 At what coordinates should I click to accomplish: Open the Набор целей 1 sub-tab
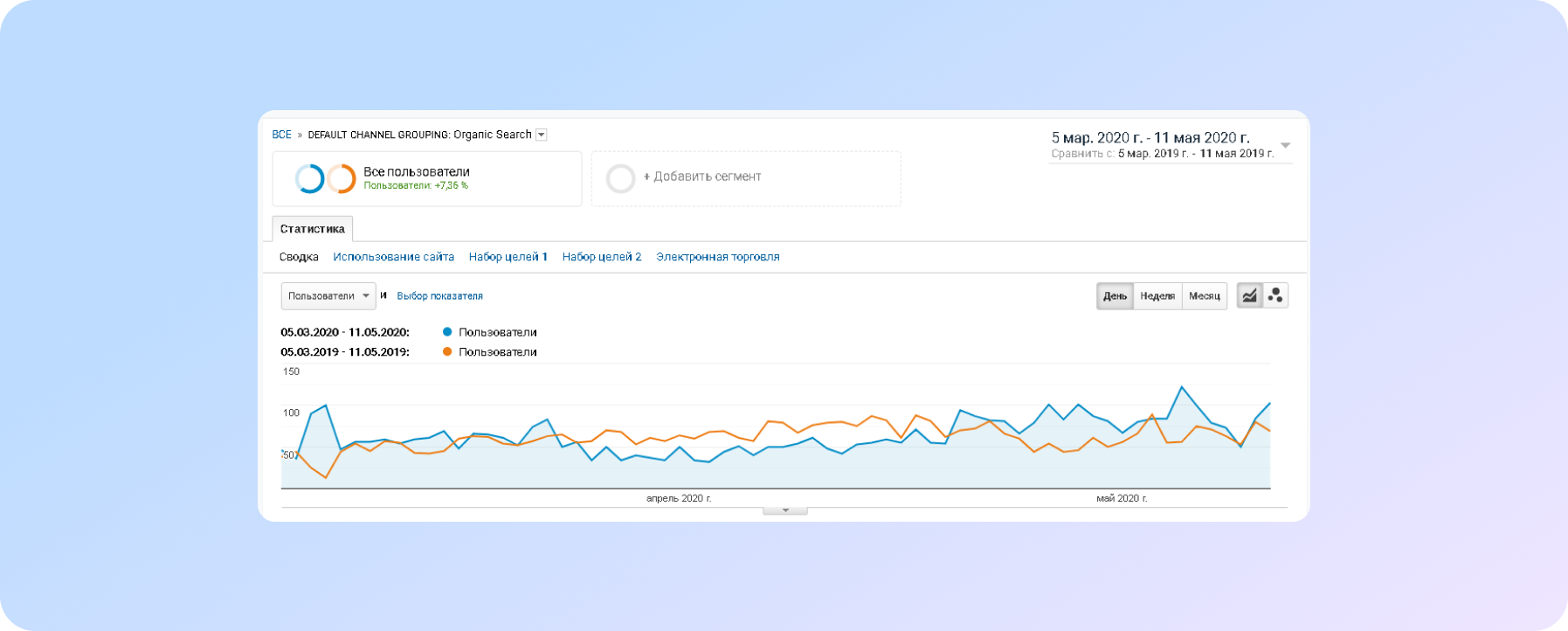[508, 257]
